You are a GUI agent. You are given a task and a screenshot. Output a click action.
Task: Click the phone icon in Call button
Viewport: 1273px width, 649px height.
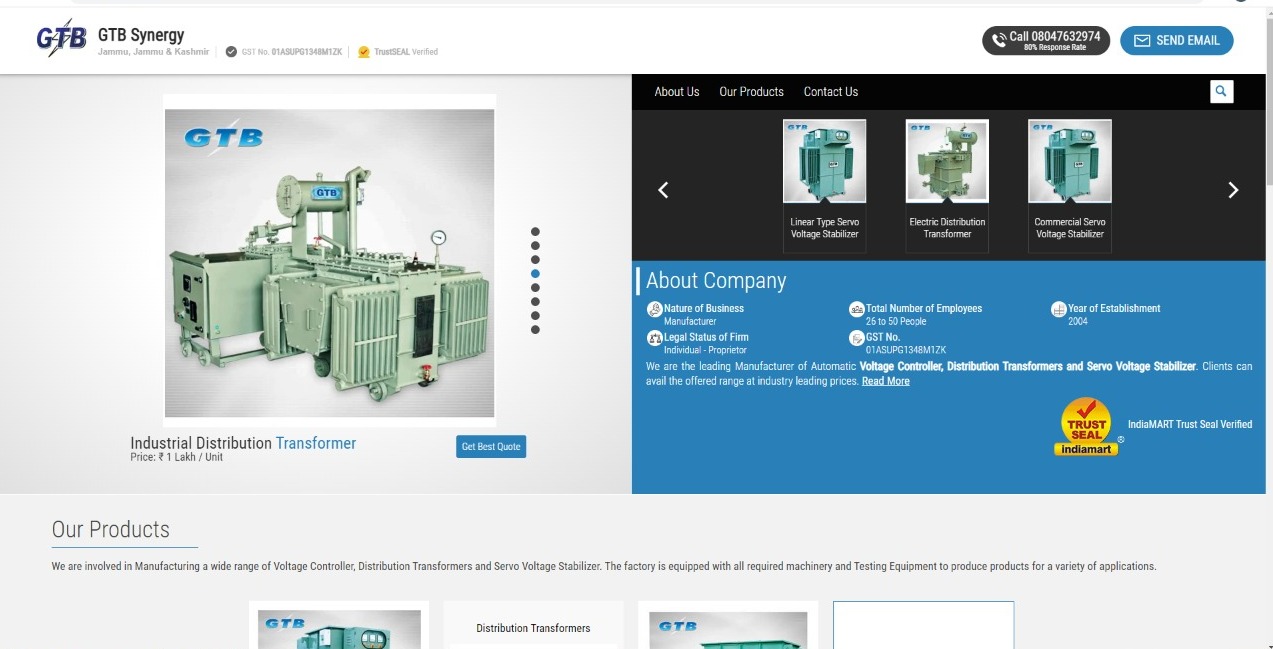click(x=999, y=41)
